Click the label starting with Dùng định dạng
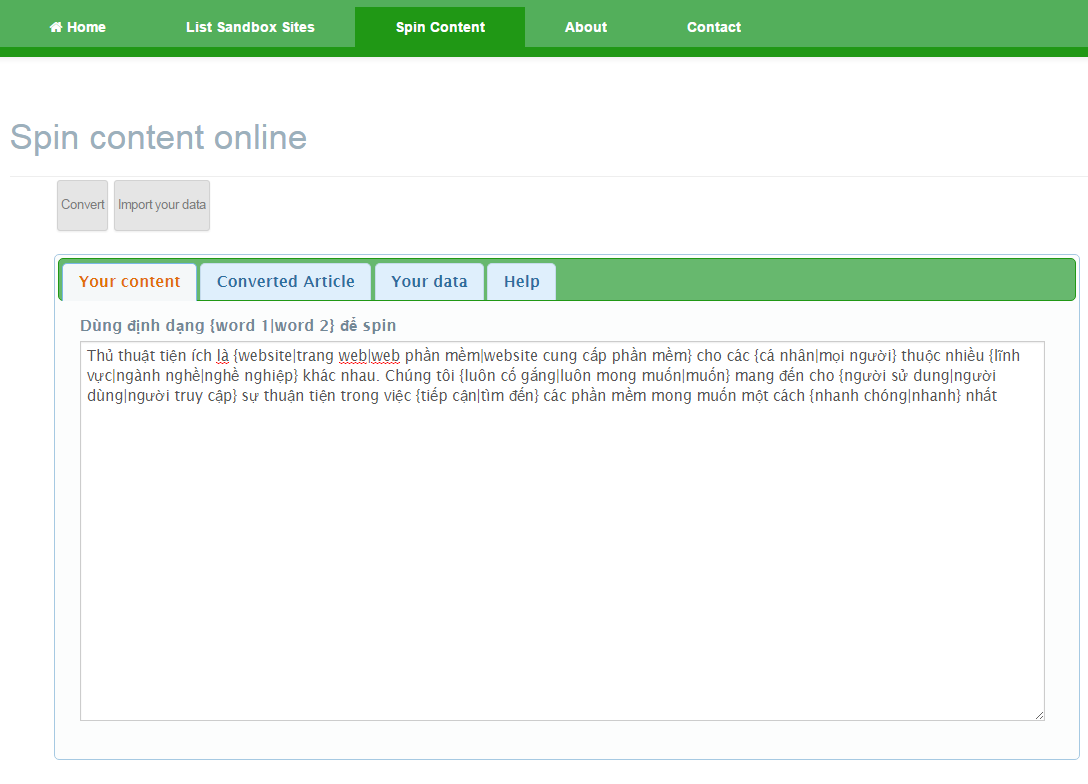The width and height of the screenshot is (1088, 784). [238, 326]
